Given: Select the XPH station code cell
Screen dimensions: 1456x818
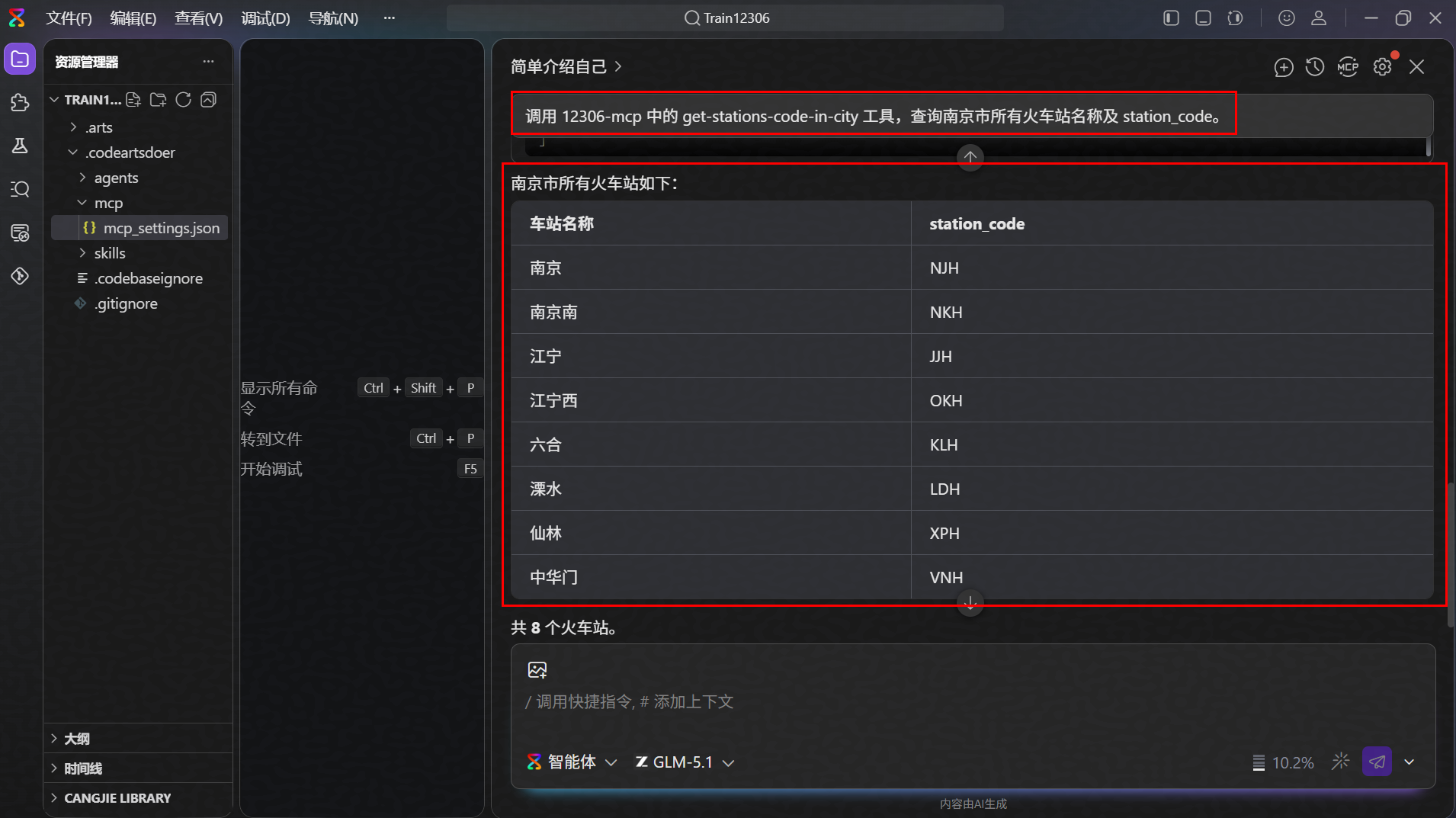Looking at the screenshot, I should point(1172,533).
